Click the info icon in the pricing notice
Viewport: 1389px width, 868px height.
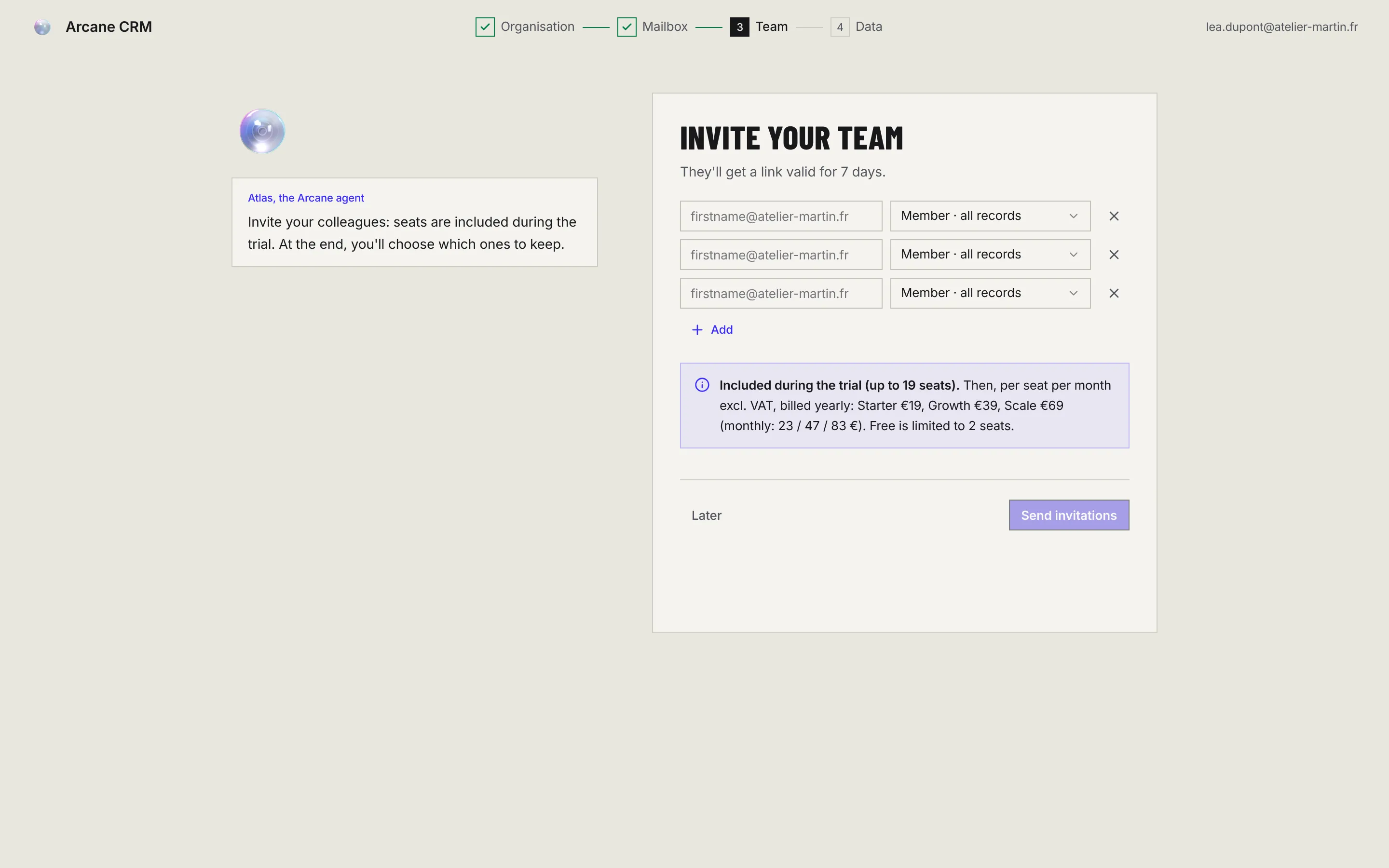[702, 385]
